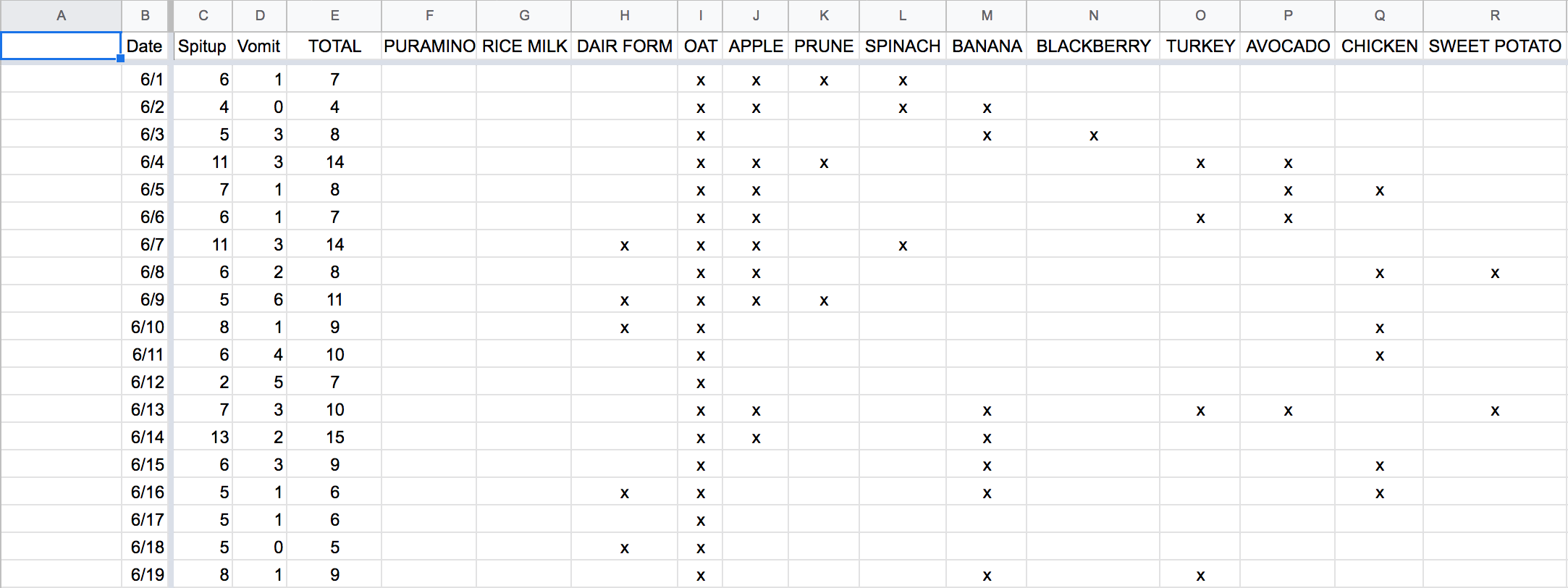Click the SWEET POTATO header cell

(1494, 46)
